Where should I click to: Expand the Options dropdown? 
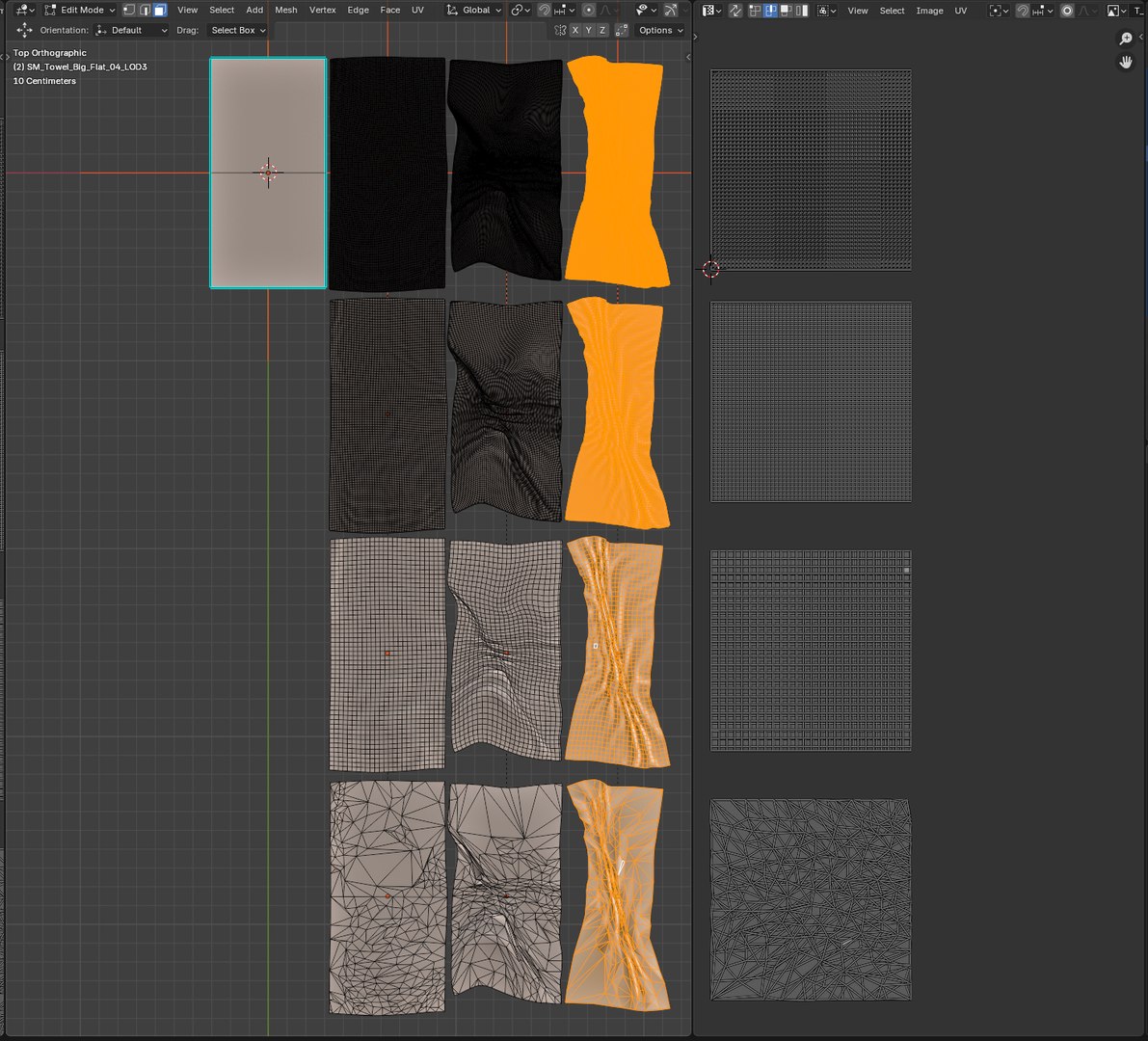(660, 30)
